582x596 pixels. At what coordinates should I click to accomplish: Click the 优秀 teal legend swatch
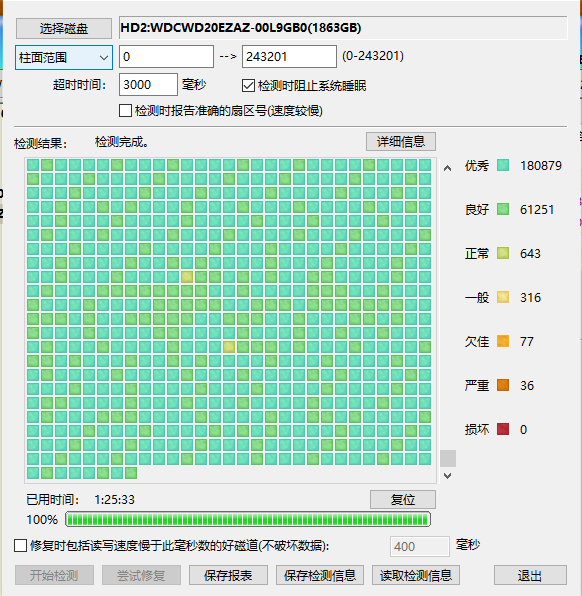pyautogui.click(x=503, y=165)
